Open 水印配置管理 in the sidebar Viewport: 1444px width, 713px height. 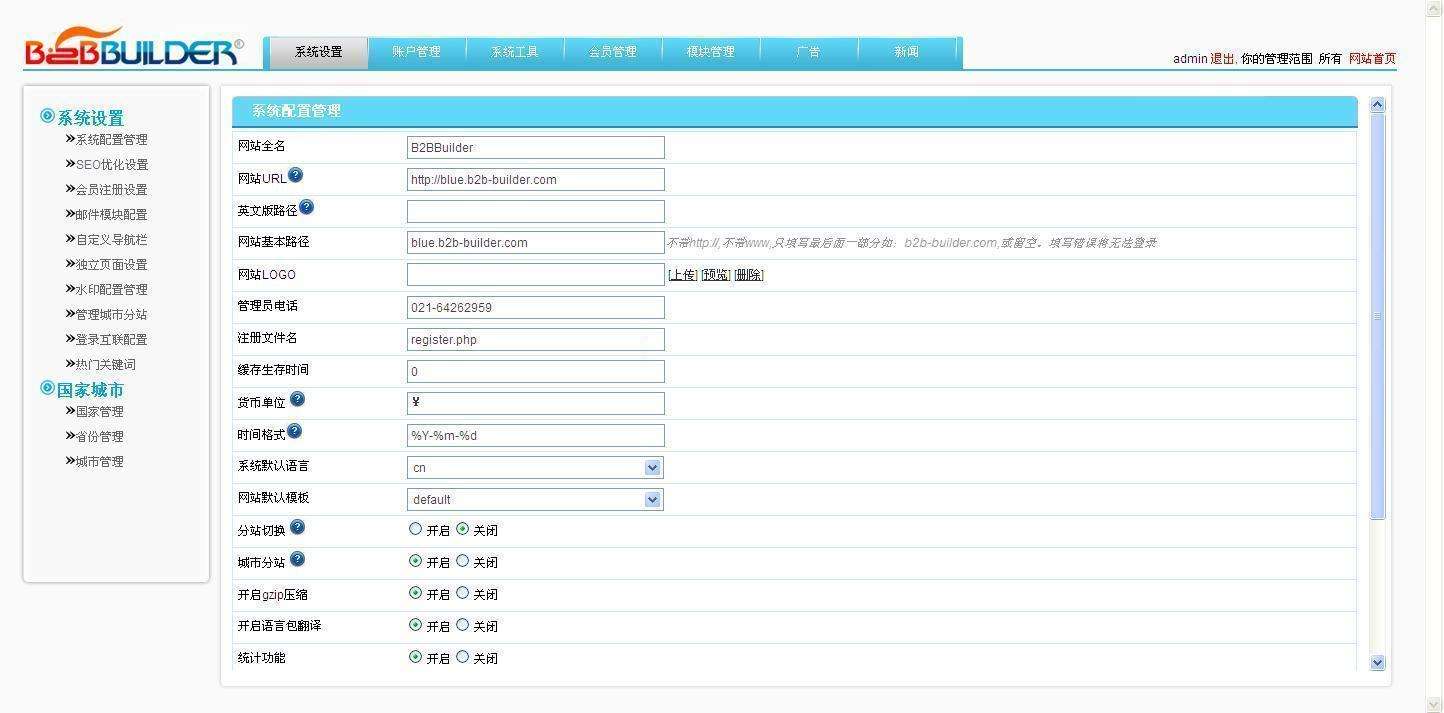click(111, 290)
